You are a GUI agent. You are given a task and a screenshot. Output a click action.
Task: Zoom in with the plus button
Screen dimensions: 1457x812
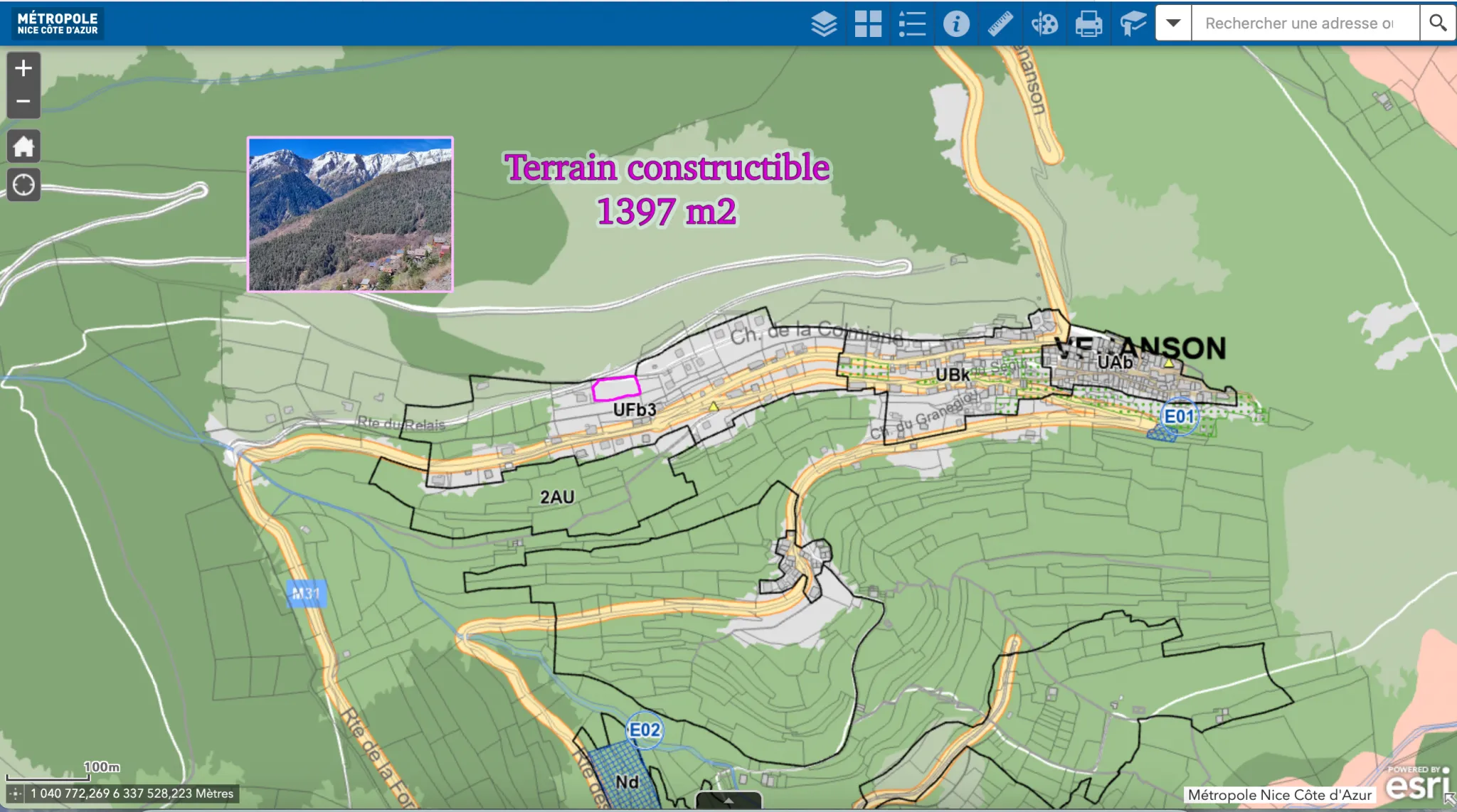(x=23, y=68)
